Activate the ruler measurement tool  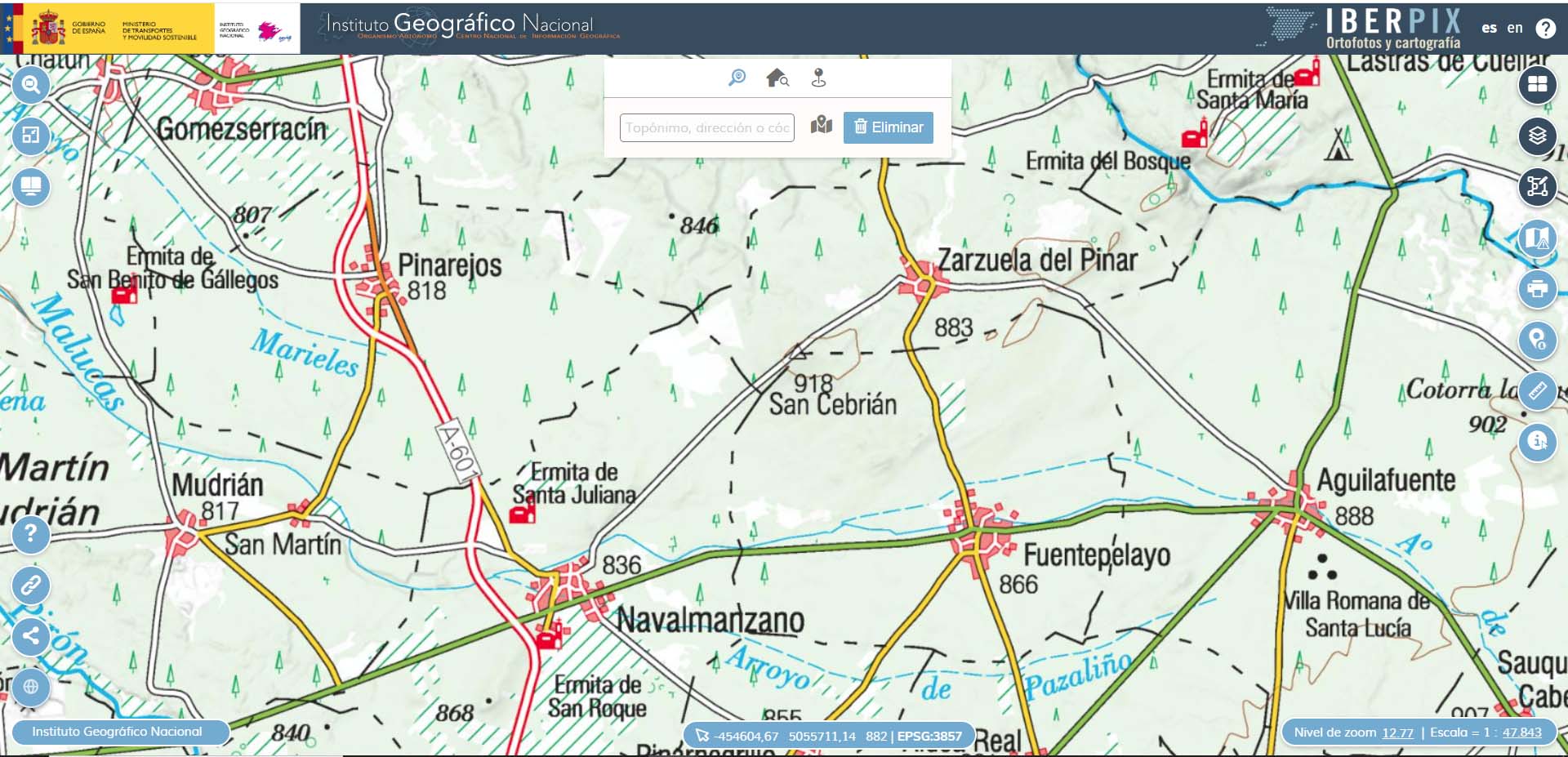pyautogui.click(x=1537, y=390)
